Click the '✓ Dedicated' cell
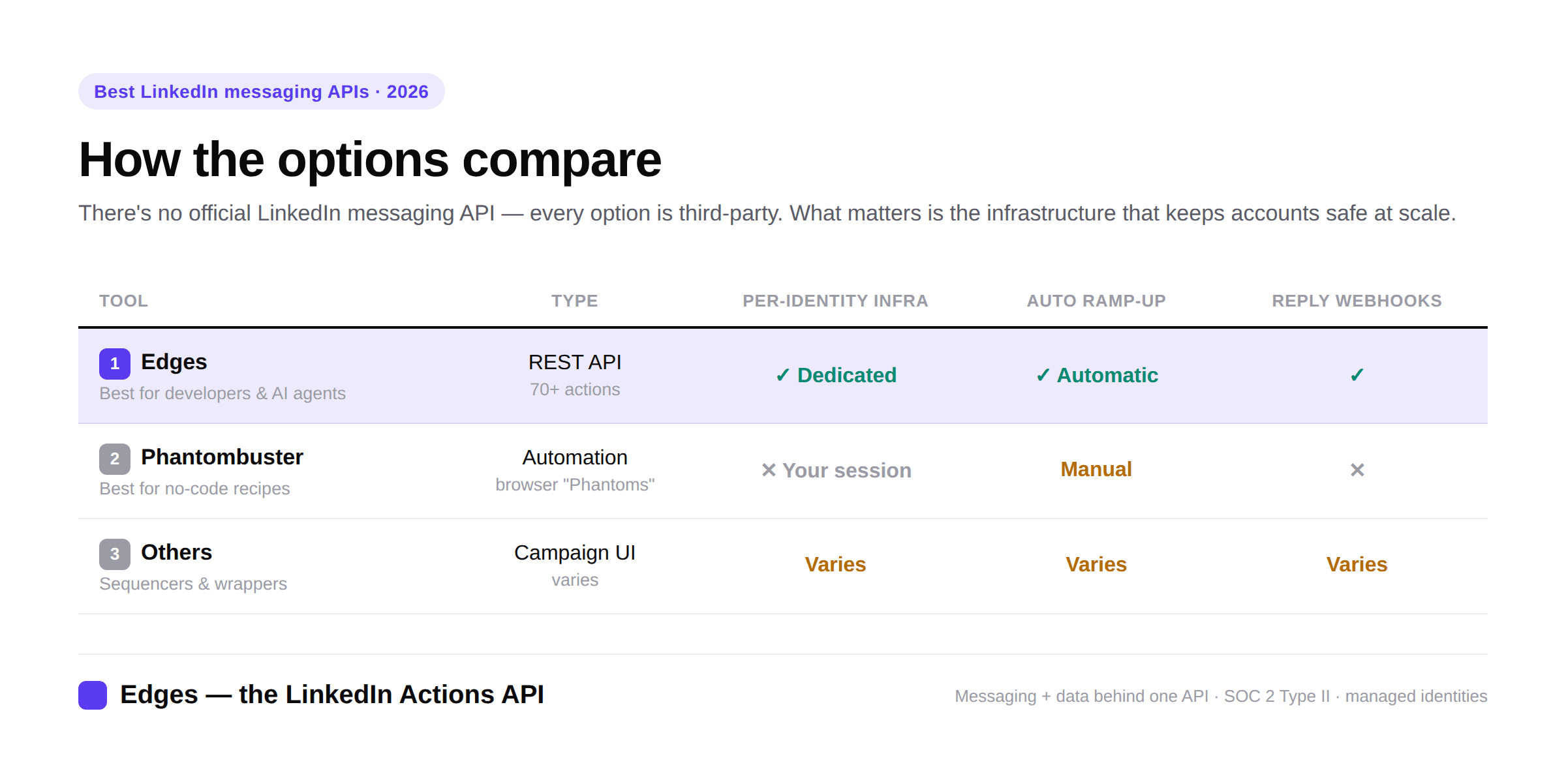The image size is (1566, 784). click(x=836, y=375)
